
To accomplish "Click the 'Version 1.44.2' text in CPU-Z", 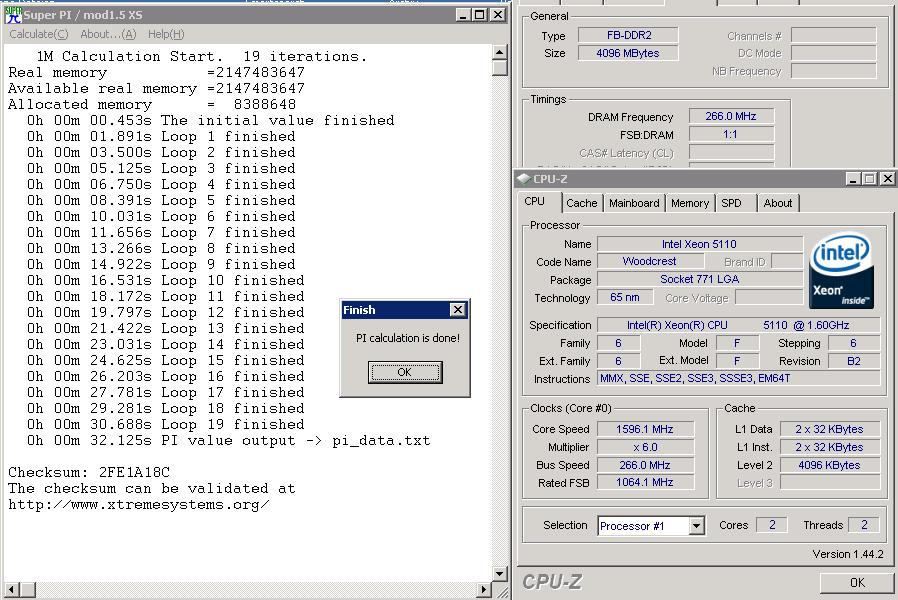I will point(848,554).
